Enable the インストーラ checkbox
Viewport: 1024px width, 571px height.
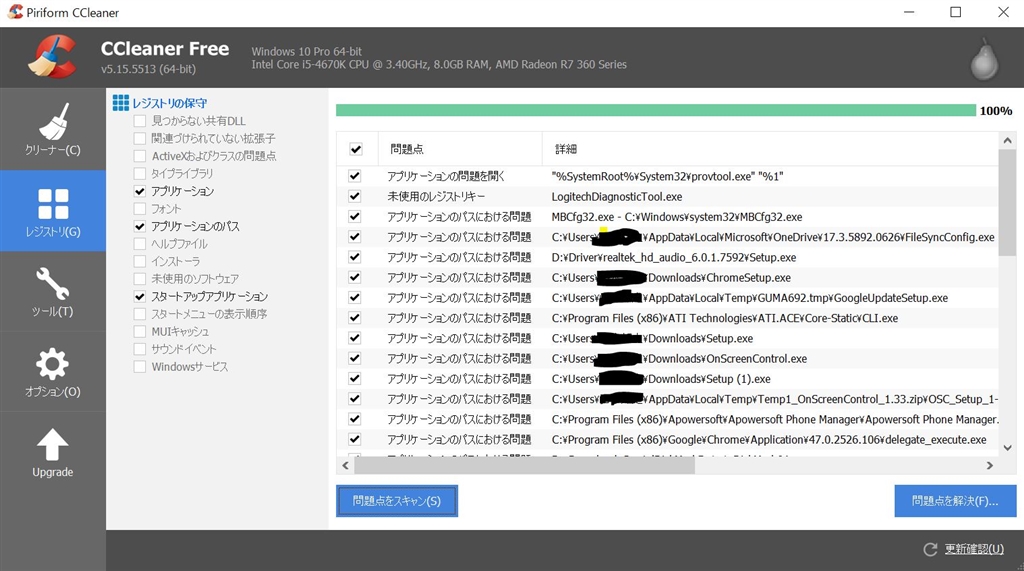click(140, 261)
